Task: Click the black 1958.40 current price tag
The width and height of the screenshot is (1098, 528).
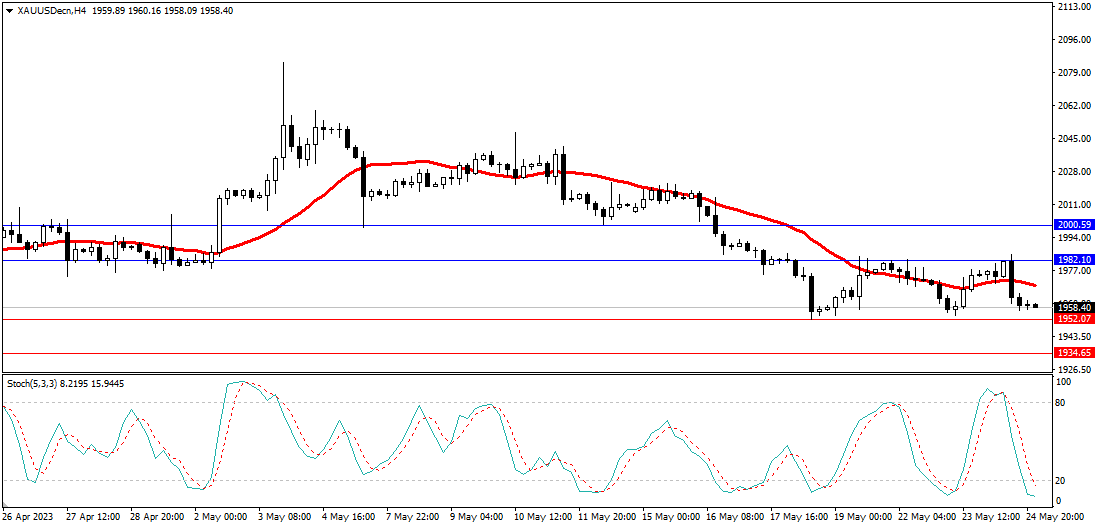Action: [1074, 307]
